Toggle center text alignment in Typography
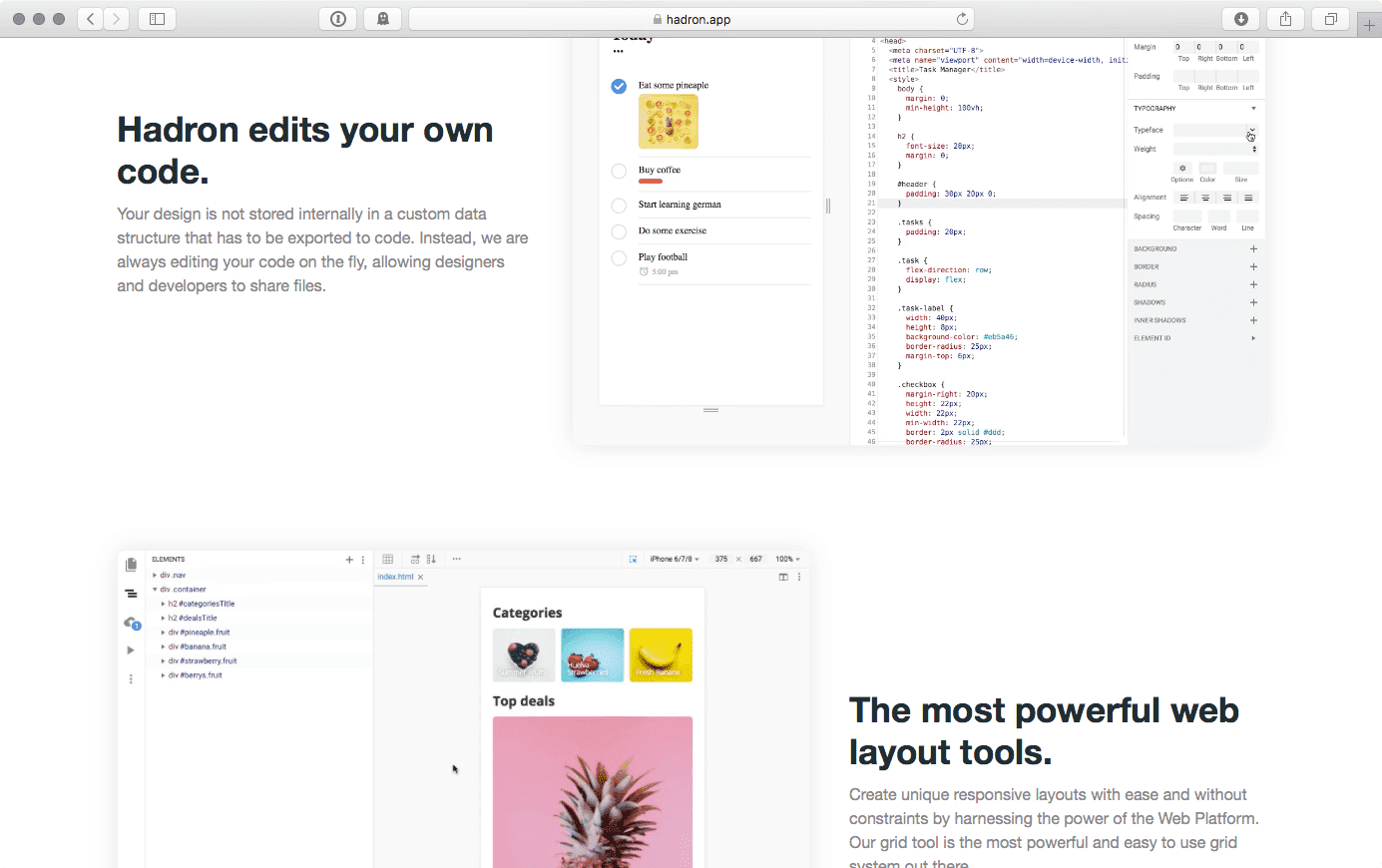This screenshot has height=868, width=1382. [1205, 197]
